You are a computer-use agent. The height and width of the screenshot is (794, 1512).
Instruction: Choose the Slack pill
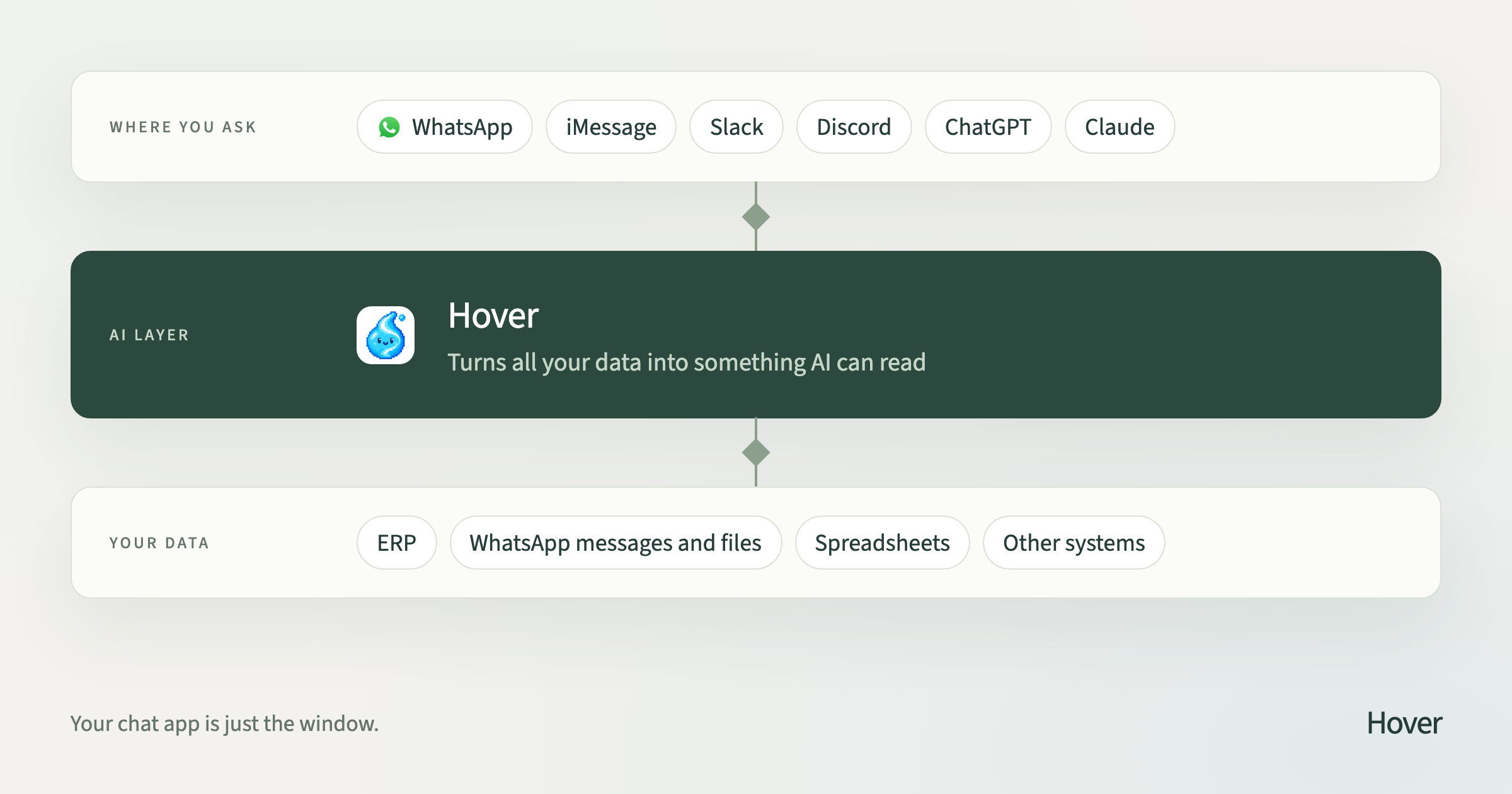pos(736,127)
